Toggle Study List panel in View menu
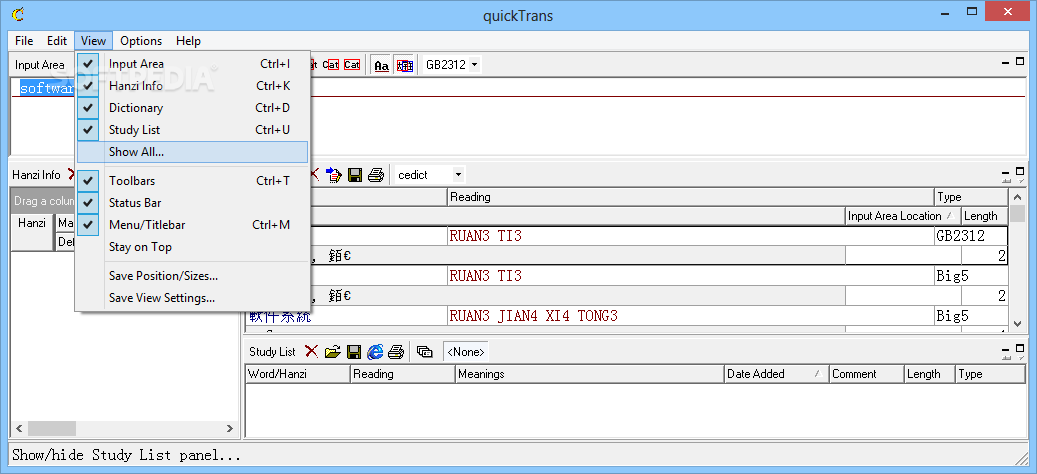1037x474 pixels. point(192,130)
